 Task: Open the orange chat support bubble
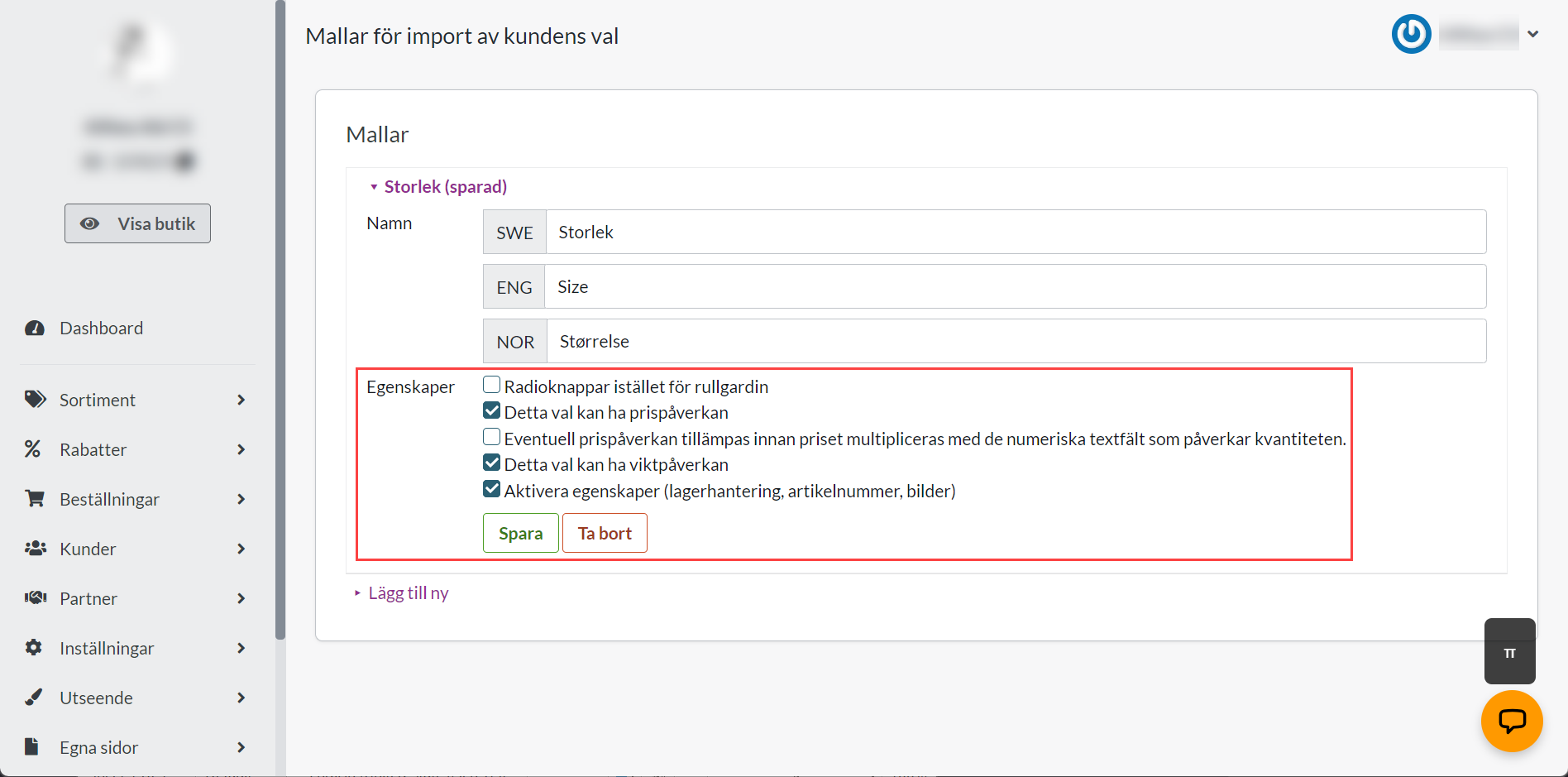pyautogui.click(x=1511, y=721)
